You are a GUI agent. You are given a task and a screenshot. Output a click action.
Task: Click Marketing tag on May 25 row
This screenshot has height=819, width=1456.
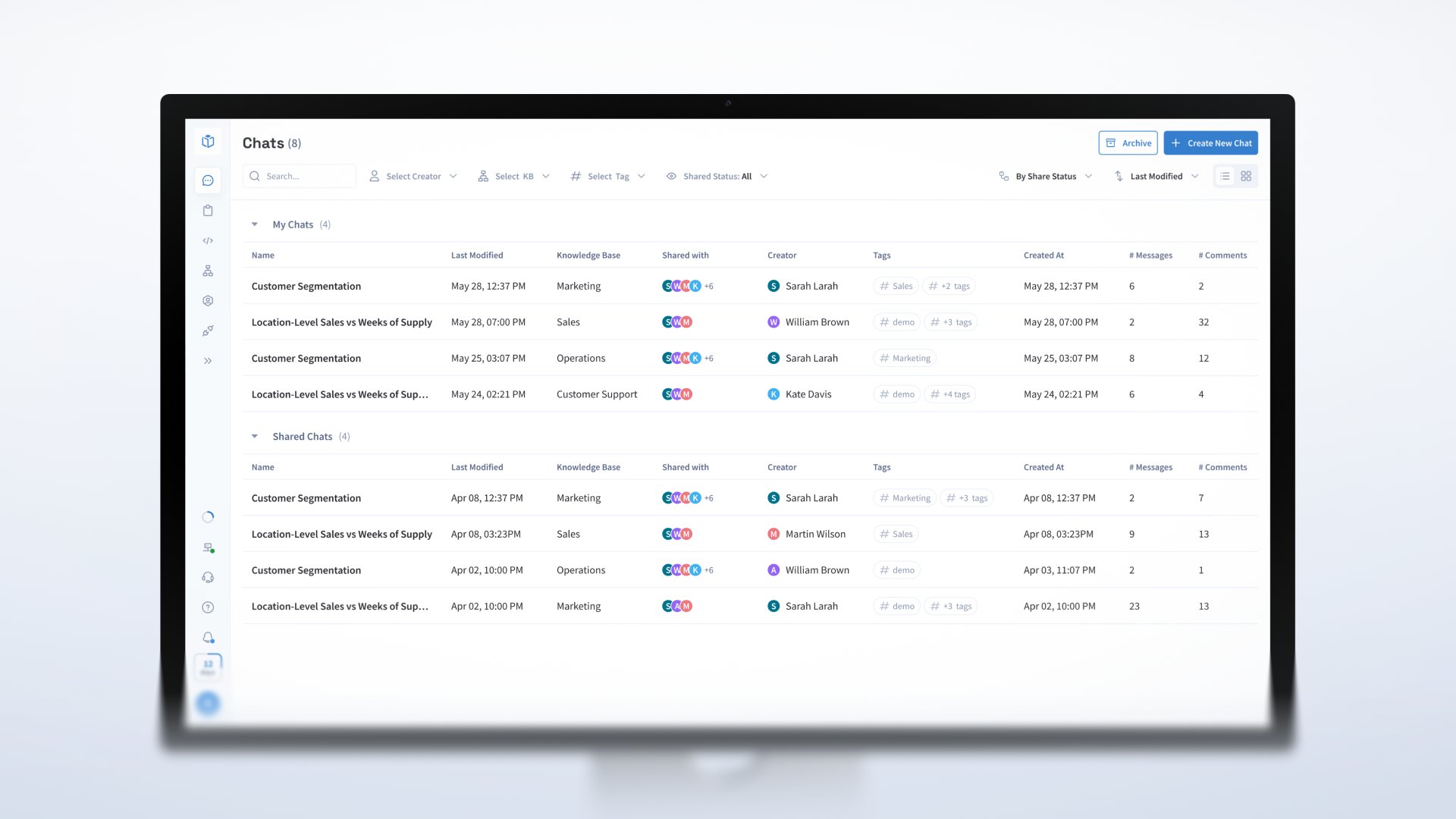(905, 358)
